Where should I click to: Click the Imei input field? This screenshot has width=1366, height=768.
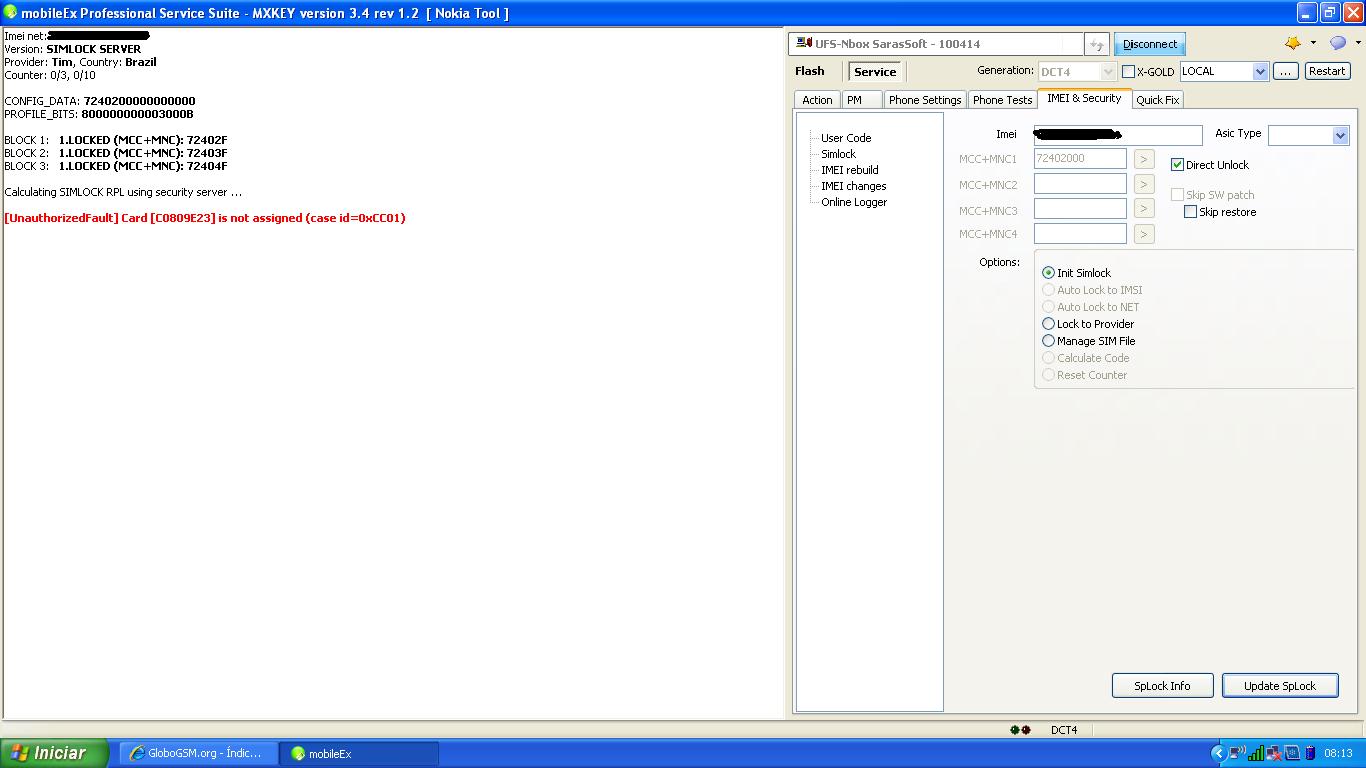point(1118,135)
